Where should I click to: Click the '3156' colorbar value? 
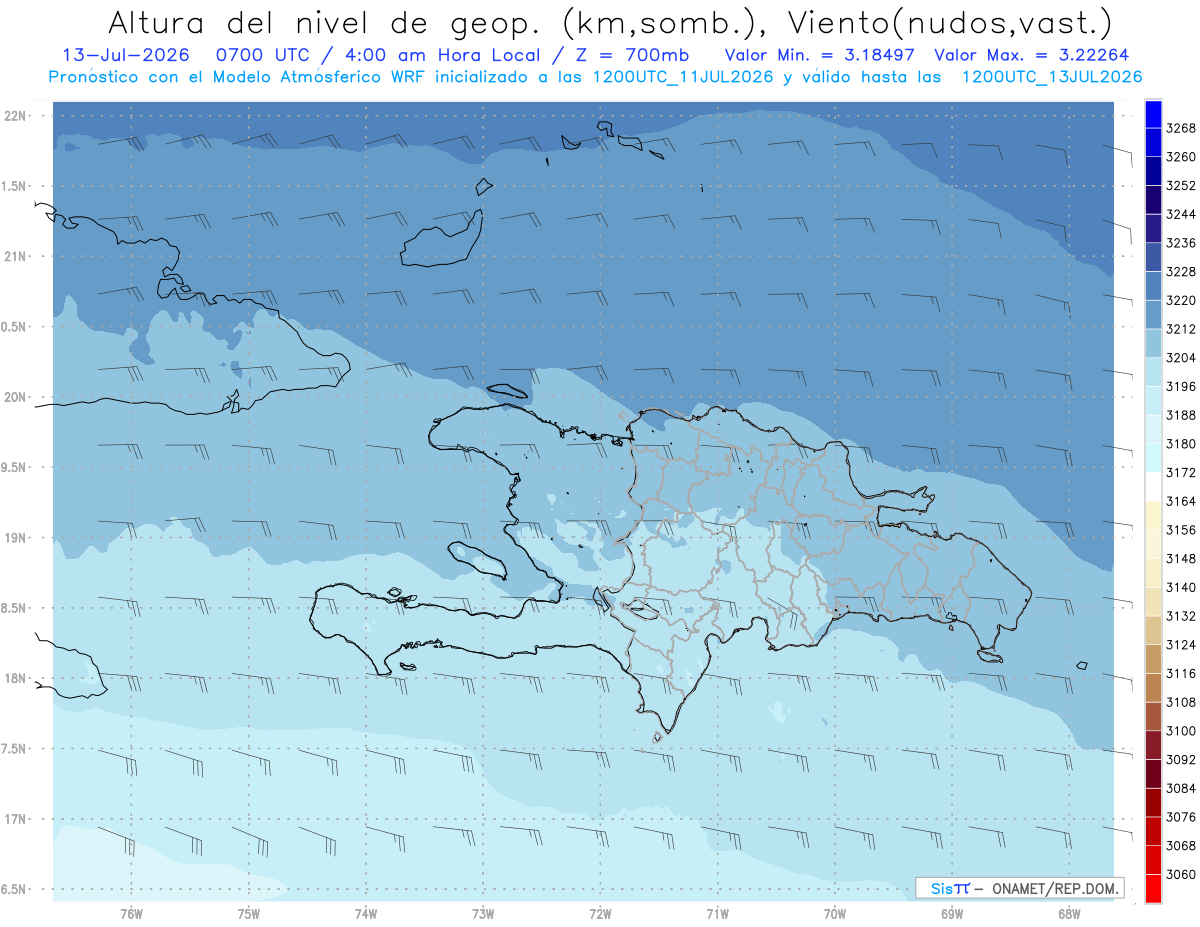click(1181, 530)
